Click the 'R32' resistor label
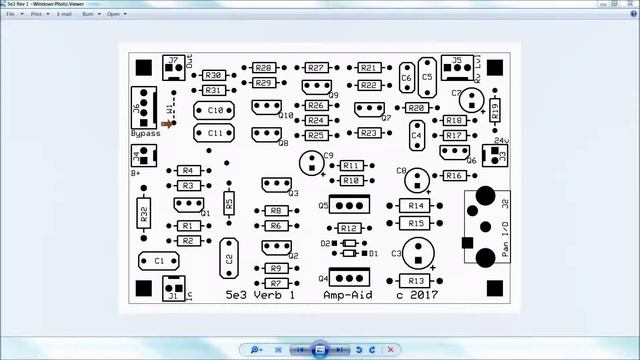The width and height of the screenshot is (640, 360). [x=144, y=213]
